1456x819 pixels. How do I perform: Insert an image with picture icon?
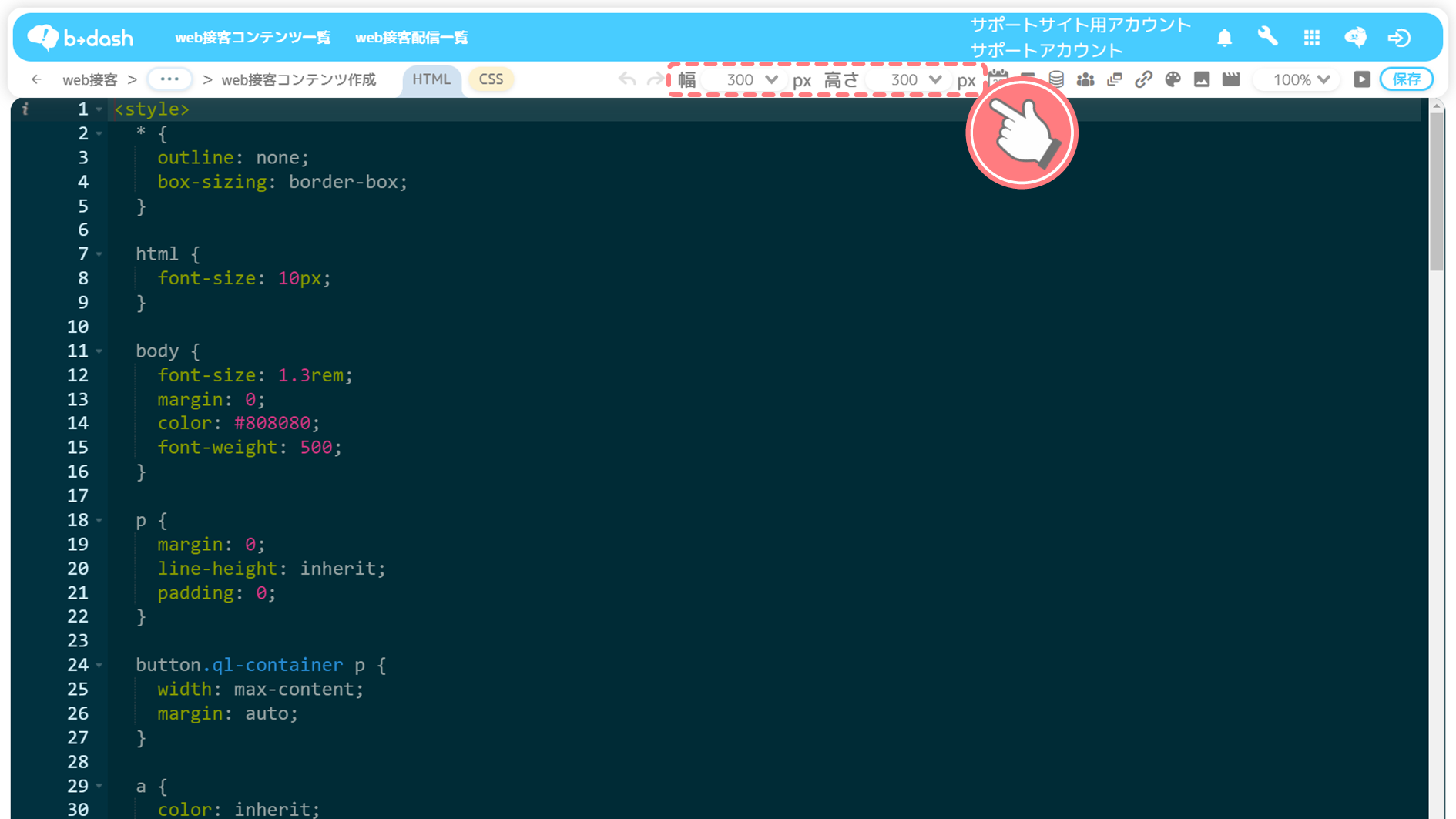click(x=1202, y=79)
